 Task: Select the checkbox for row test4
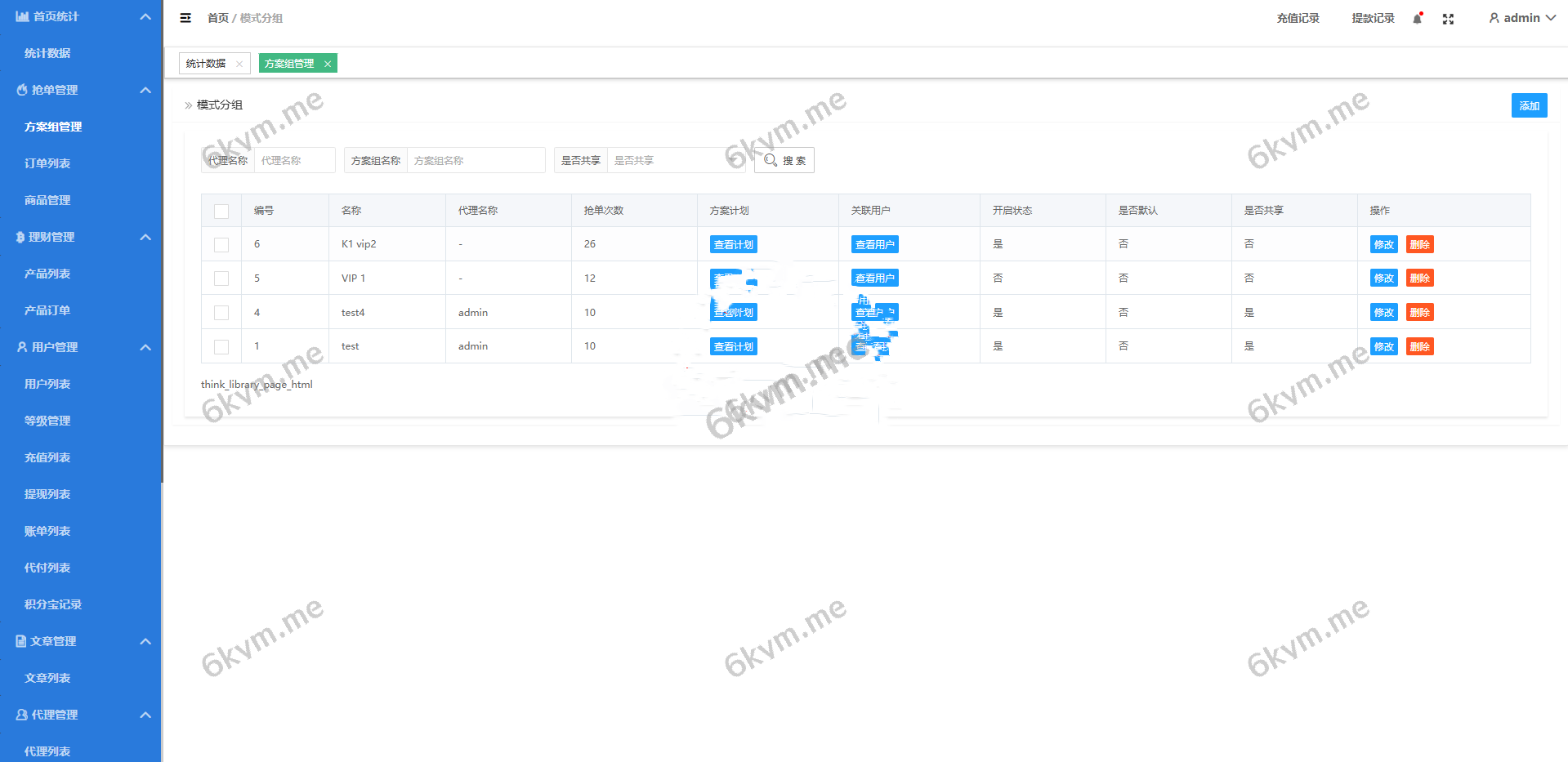[221, 313]
